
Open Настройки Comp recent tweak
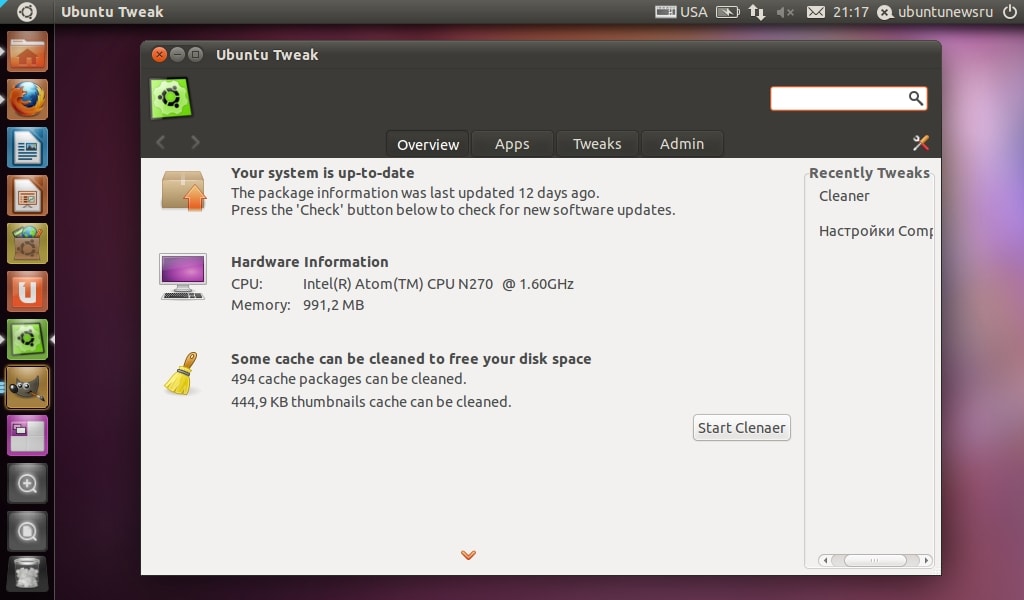pyautogui.click(x=876, y=231)
